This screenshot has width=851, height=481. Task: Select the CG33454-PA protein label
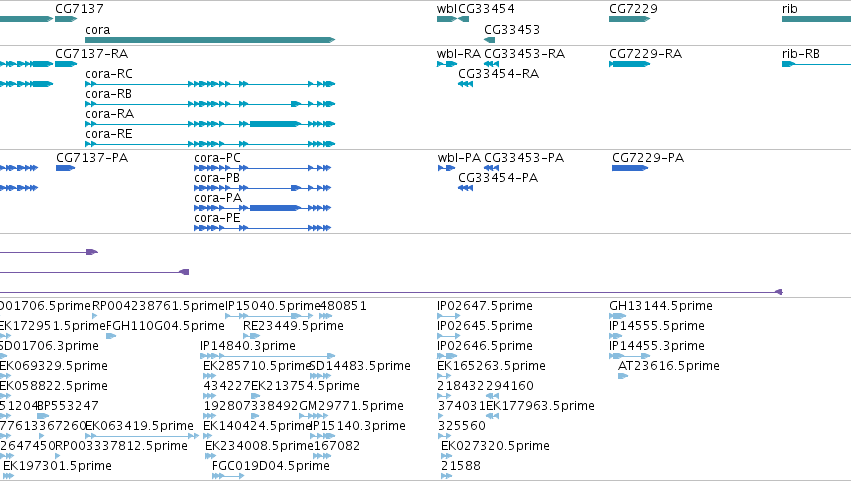498,178
